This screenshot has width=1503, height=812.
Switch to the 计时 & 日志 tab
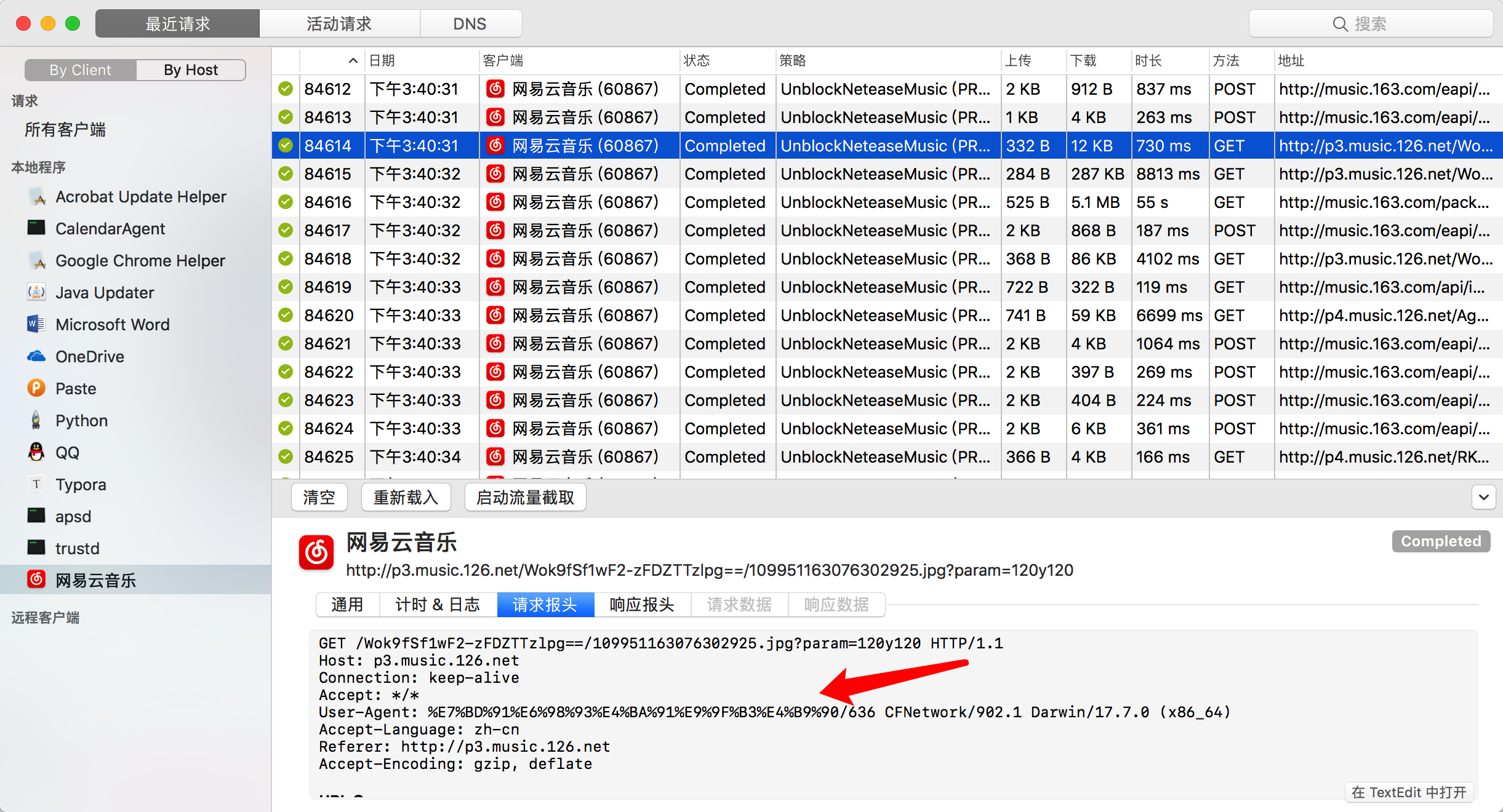[438, 605]
